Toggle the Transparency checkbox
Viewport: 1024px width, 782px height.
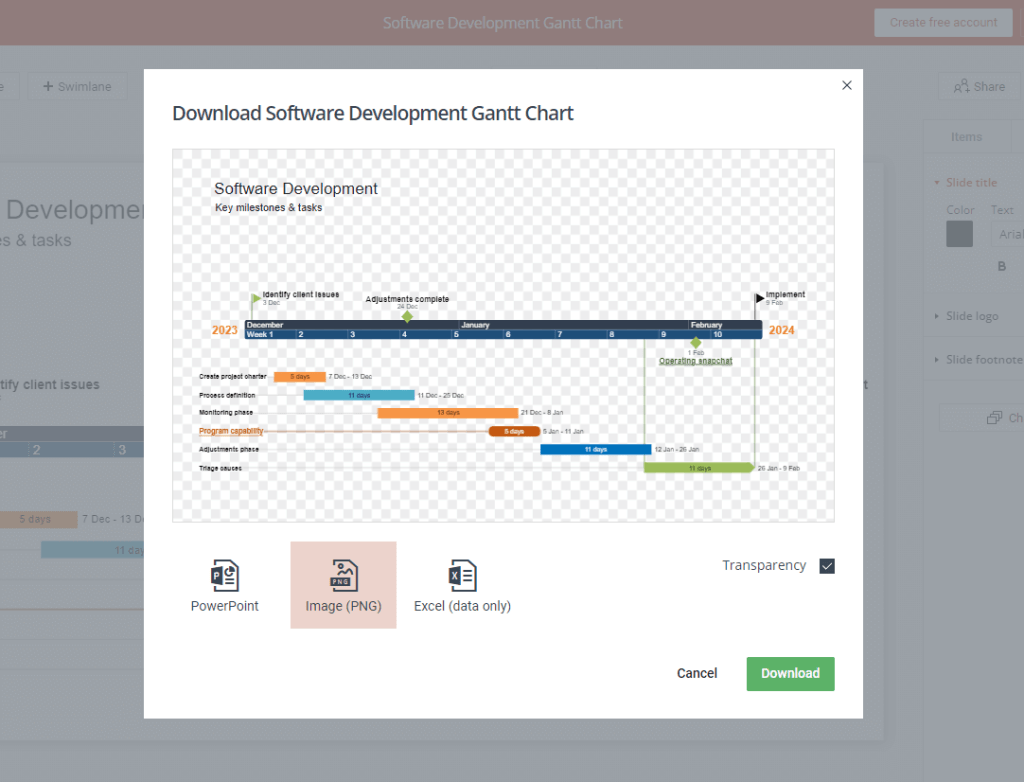(x=827, y=565)
